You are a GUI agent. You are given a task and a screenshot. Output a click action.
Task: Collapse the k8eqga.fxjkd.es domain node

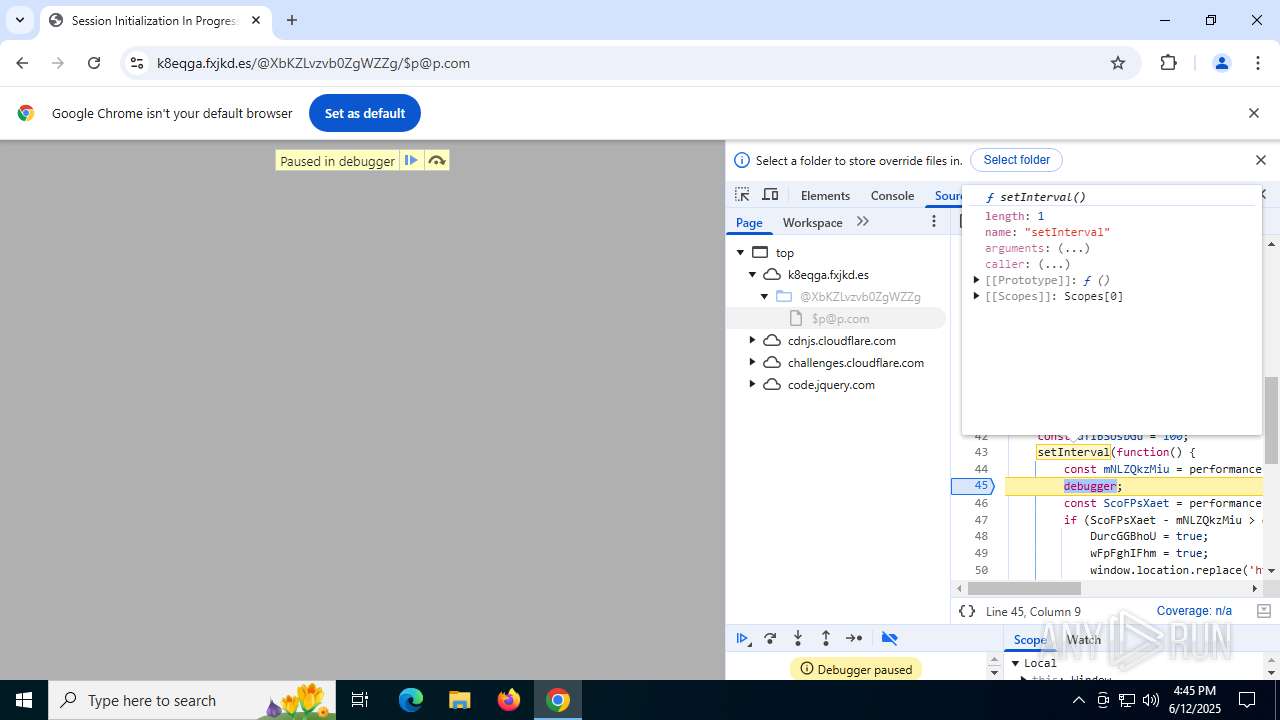pyautogui.click(x=753, y=274)
